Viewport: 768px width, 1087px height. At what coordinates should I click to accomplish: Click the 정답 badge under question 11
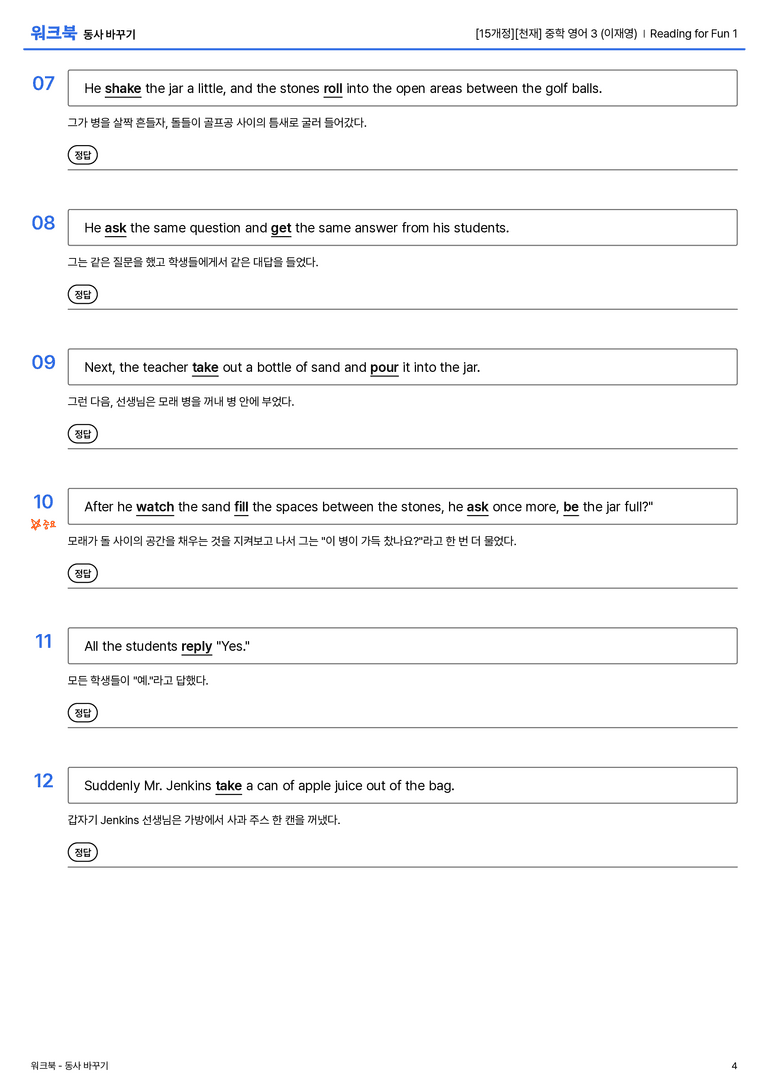(x=82, y=712)
